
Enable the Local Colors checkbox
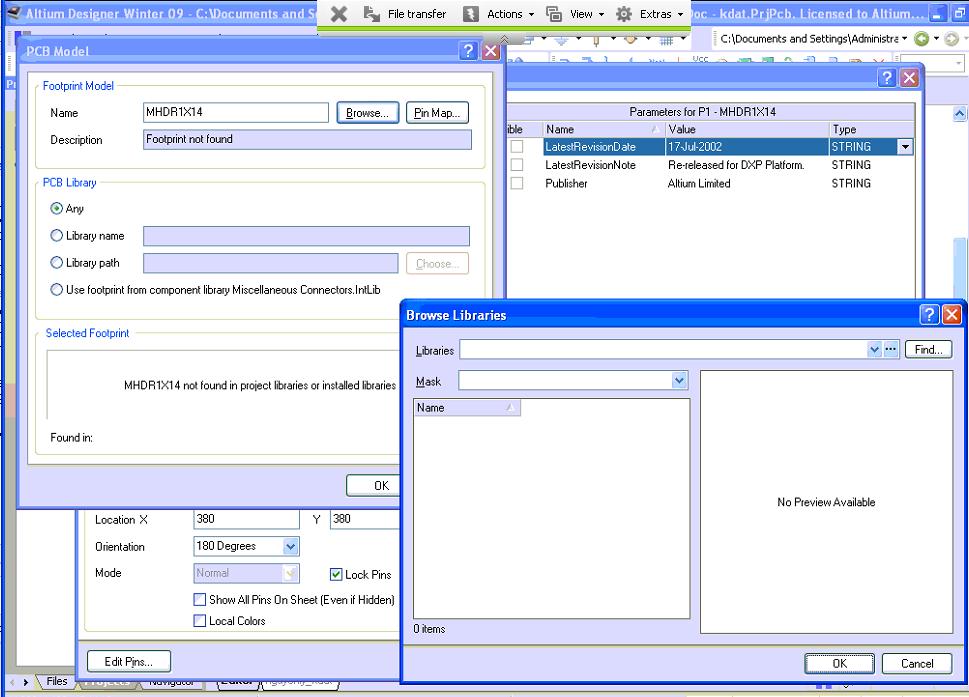(200, 620)
